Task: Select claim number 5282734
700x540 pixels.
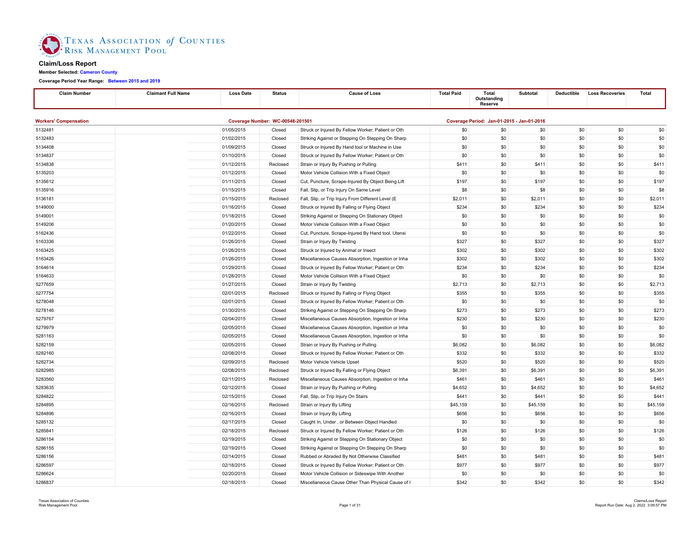Action: click(x=45, y=362)
